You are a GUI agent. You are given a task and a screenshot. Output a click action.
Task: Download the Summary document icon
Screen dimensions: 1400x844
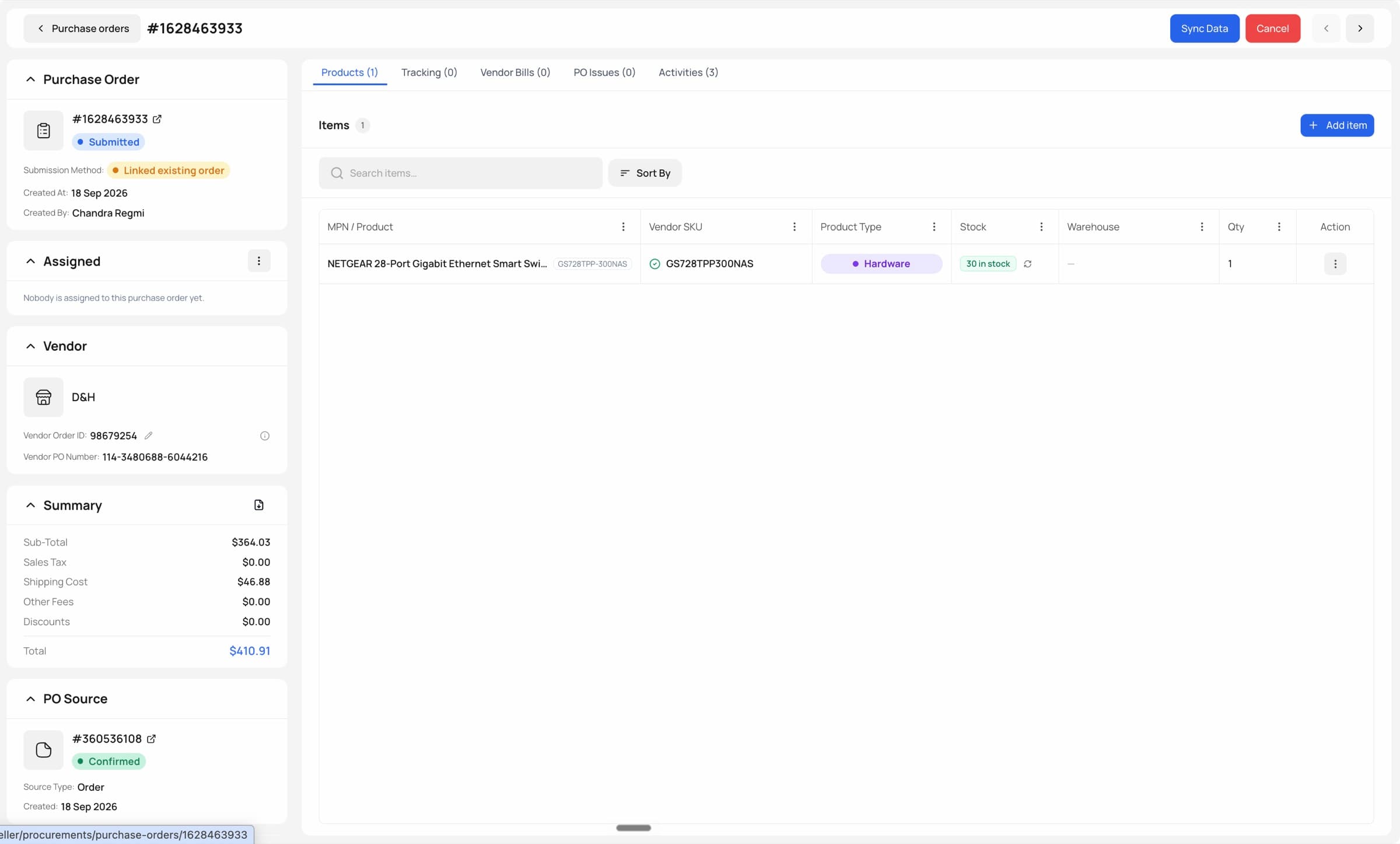coord(259,505)
